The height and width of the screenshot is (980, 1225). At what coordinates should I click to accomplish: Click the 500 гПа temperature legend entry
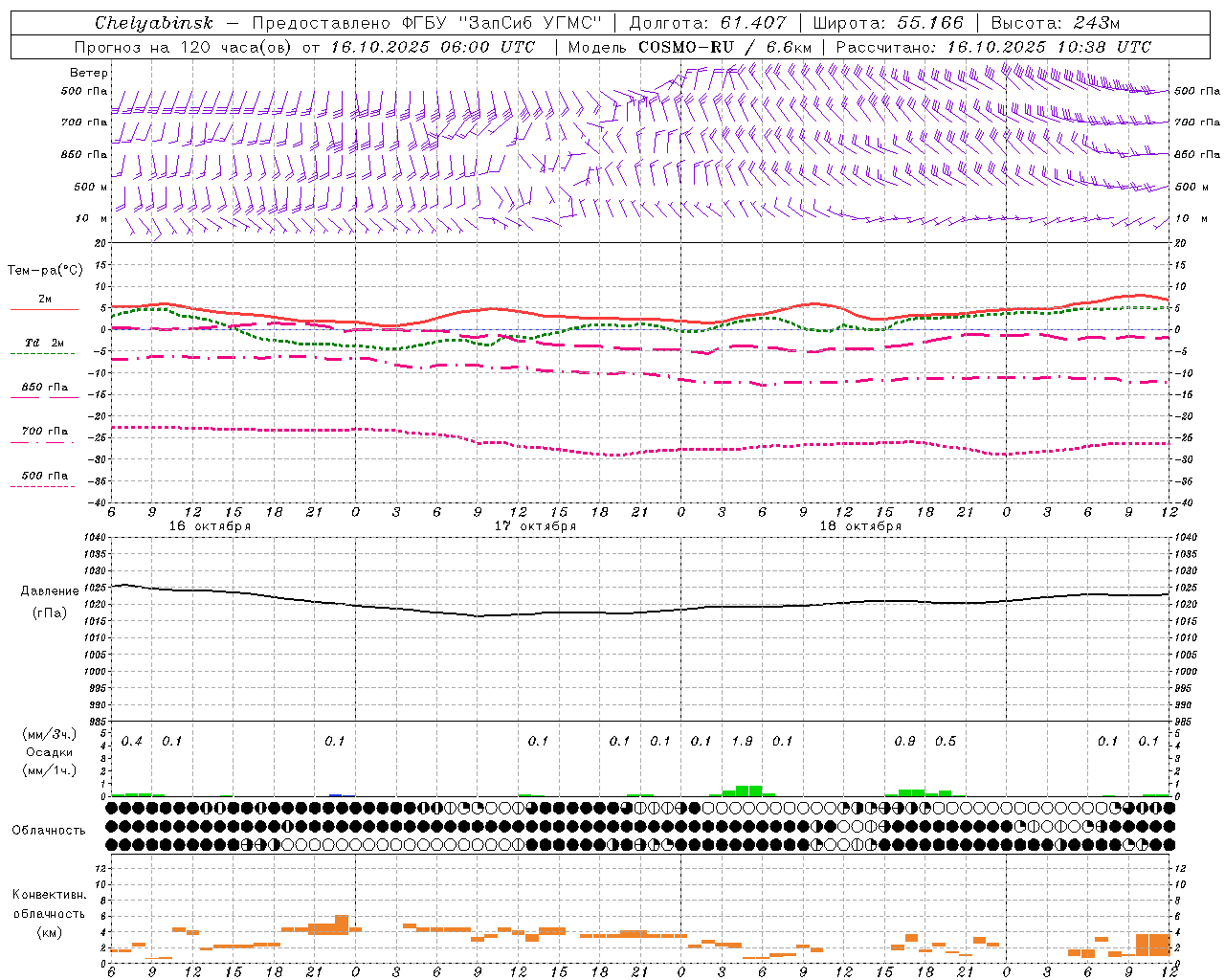click(45, 476)
